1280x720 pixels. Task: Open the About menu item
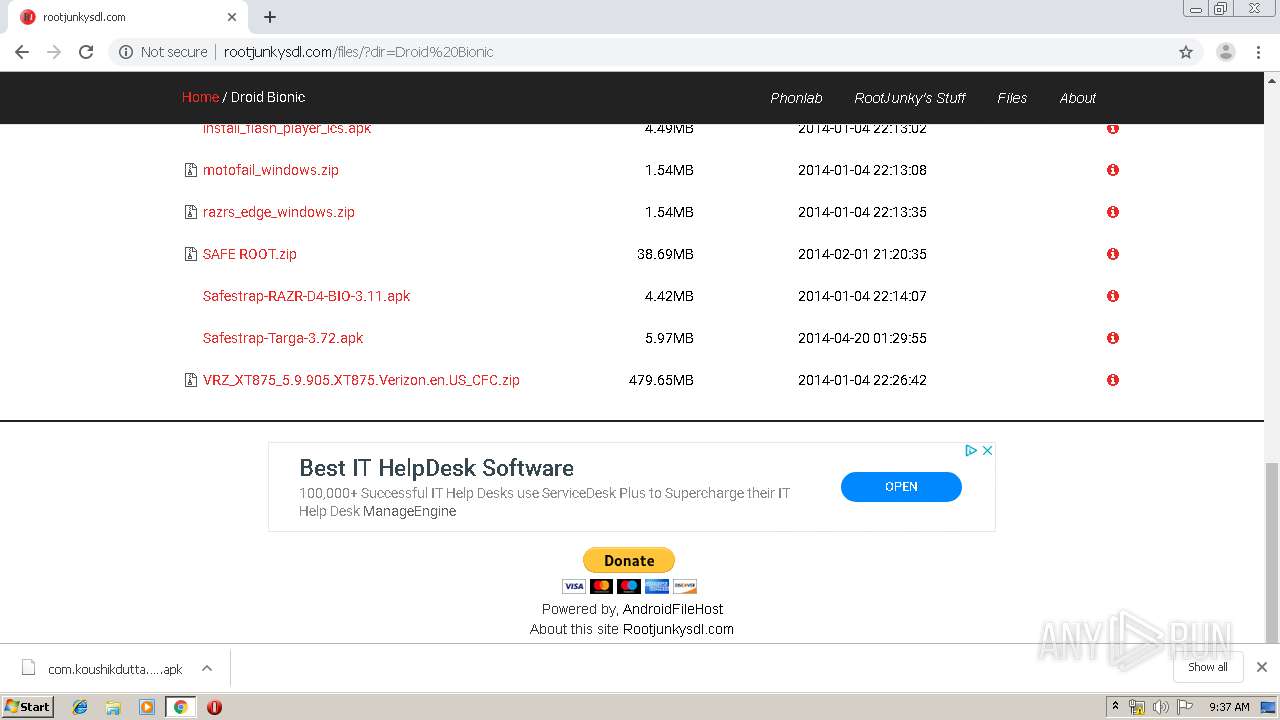pos(1078,98)
